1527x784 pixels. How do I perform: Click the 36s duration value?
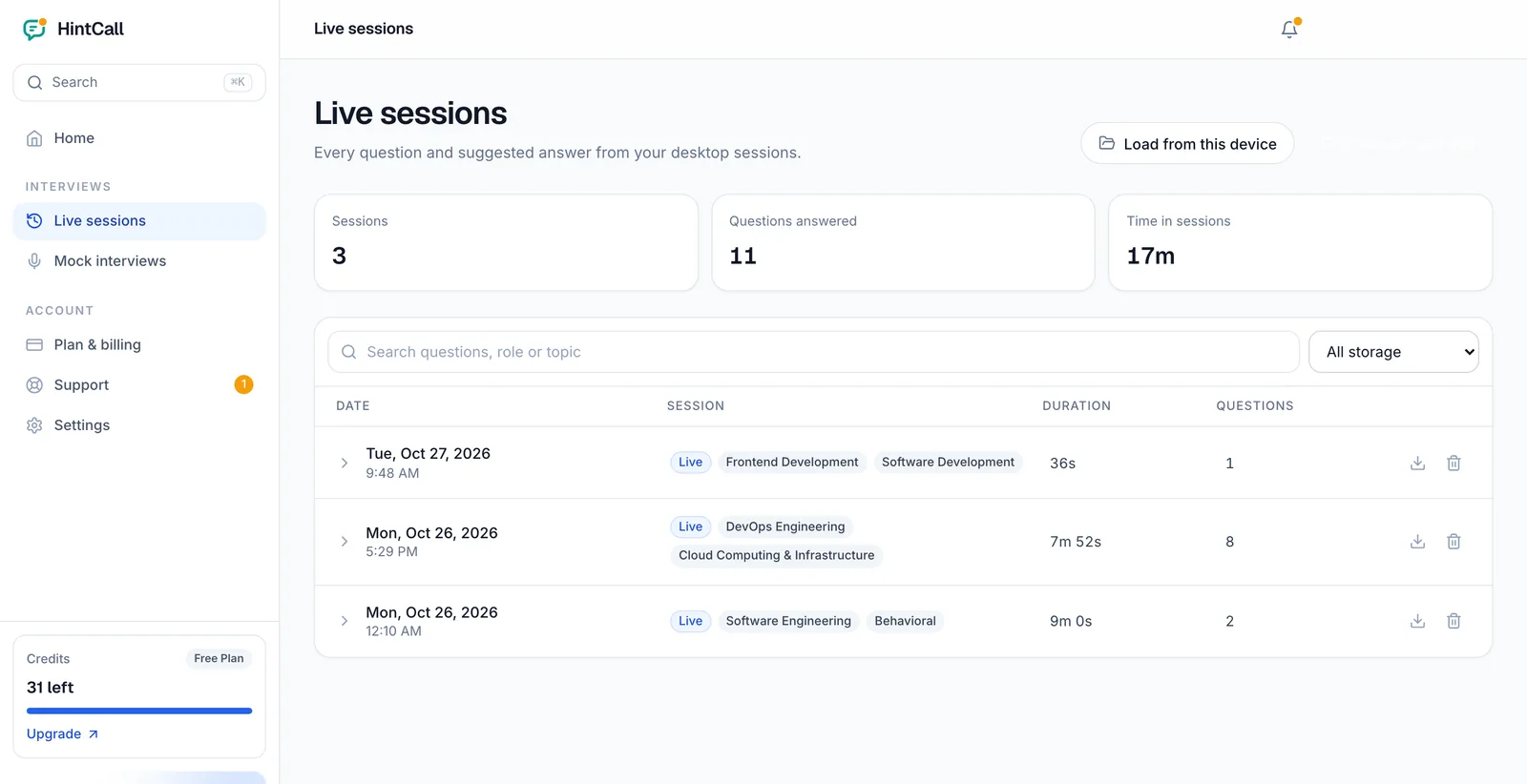pyautogui.click(x=1062, y=463)
